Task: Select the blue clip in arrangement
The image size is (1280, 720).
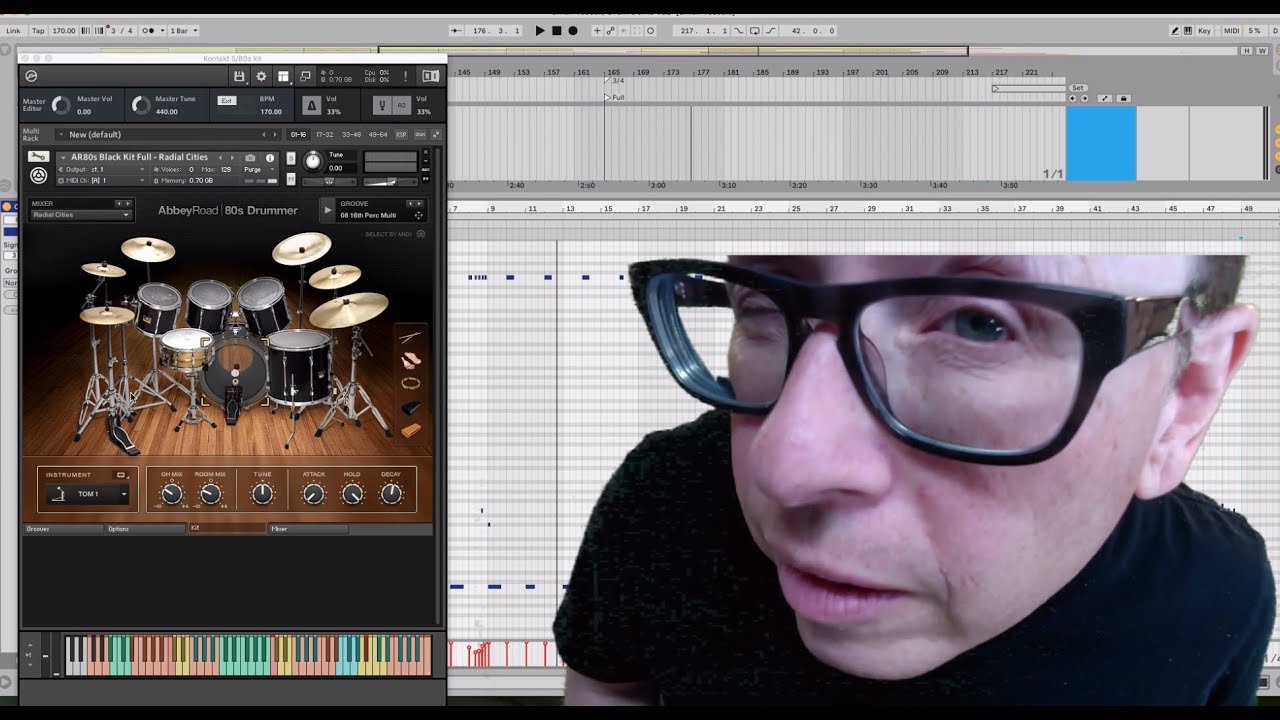Action: click(x=1101, y=144)
